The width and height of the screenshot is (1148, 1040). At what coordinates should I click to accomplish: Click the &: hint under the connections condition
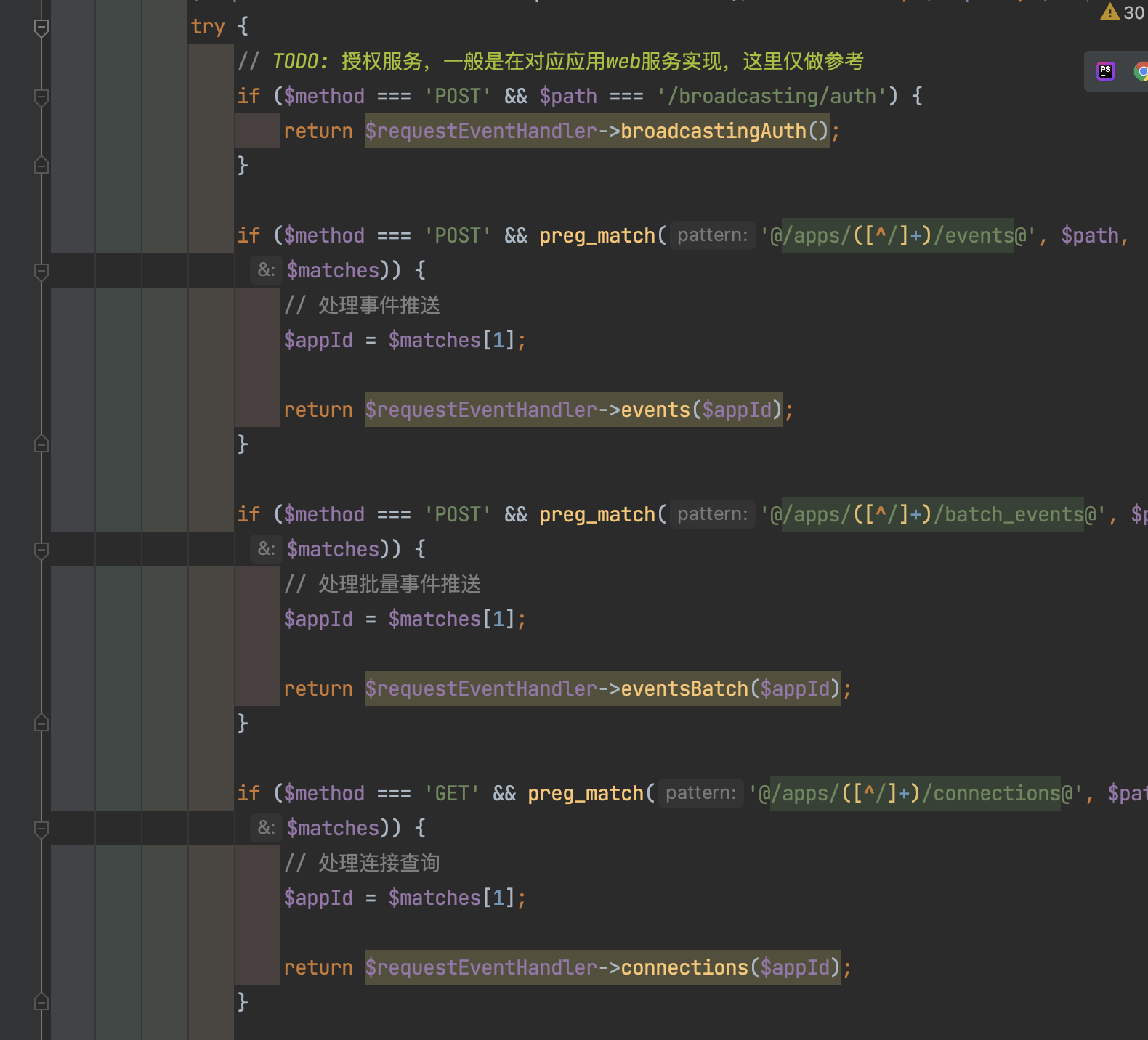(x=267, y=828)
